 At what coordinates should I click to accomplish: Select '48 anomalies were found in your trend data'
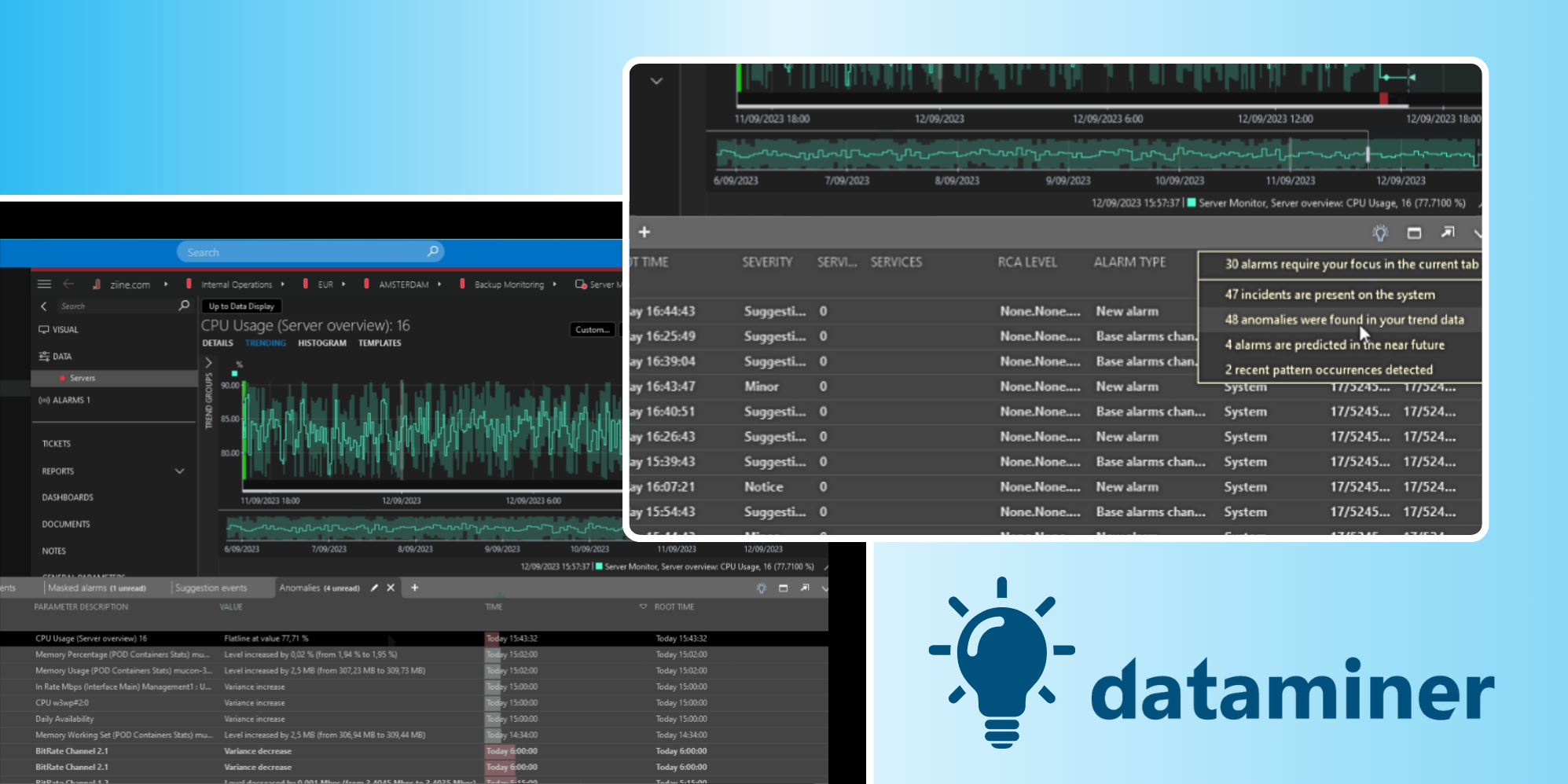point(1340,320)
